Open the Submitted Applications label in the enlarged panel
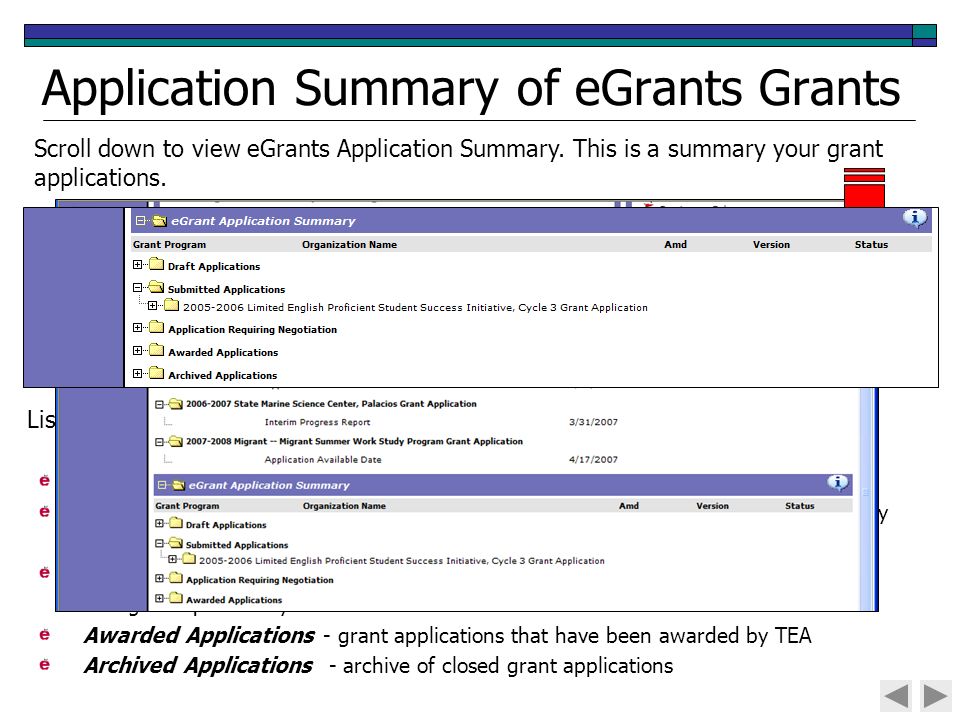This screenshot has height=720, width=960. (227, 289)
